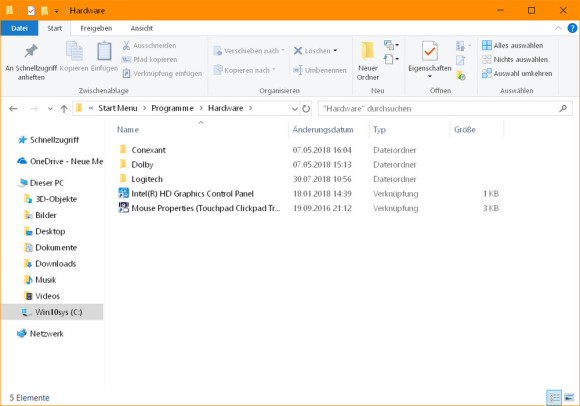Collapse the ribbon with chevron
This screenshot has width=580, height=406.
click(x=558, y=28)
